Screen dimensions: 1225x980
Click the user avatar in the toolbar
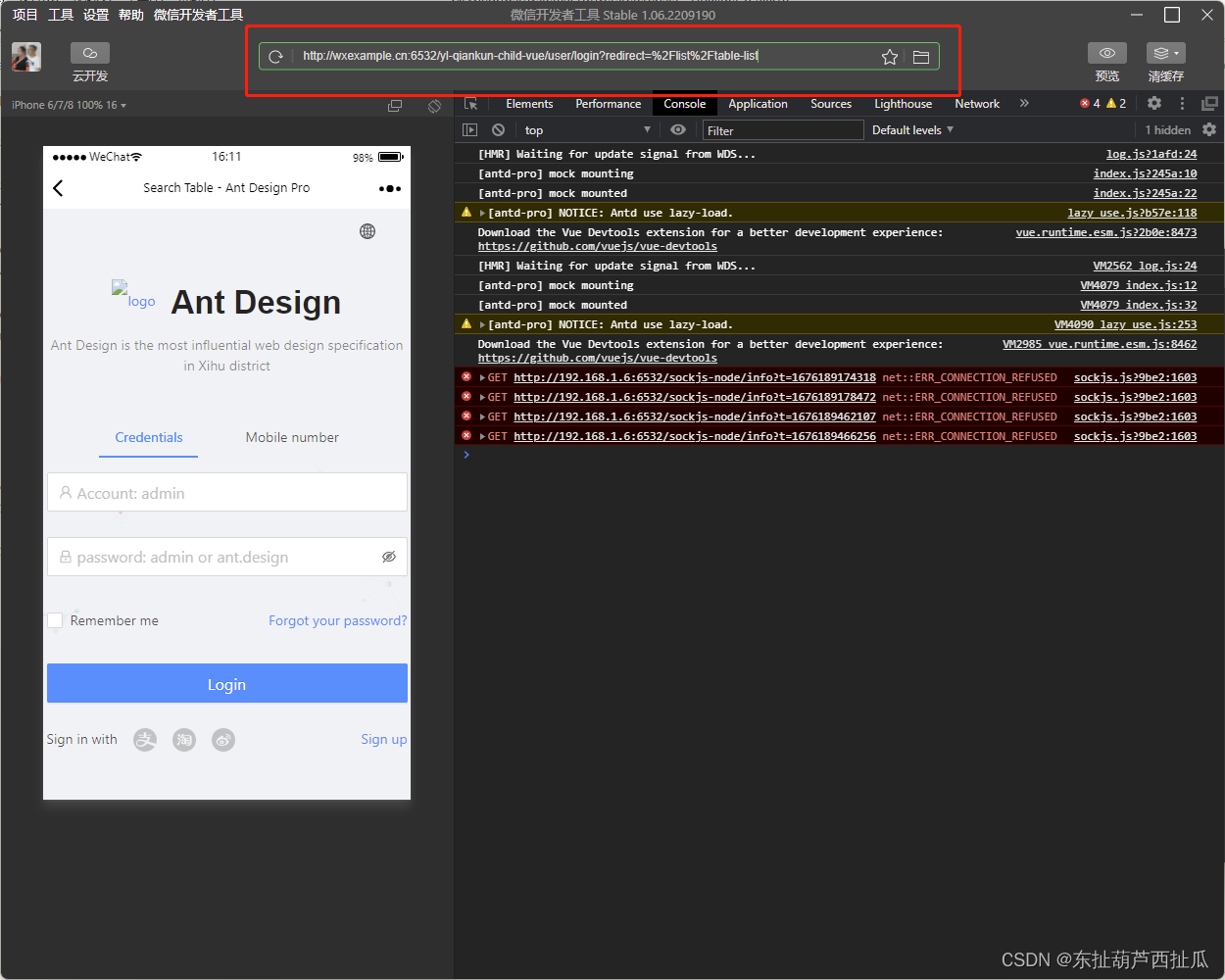pyautogui.click(x=26, y=57)
